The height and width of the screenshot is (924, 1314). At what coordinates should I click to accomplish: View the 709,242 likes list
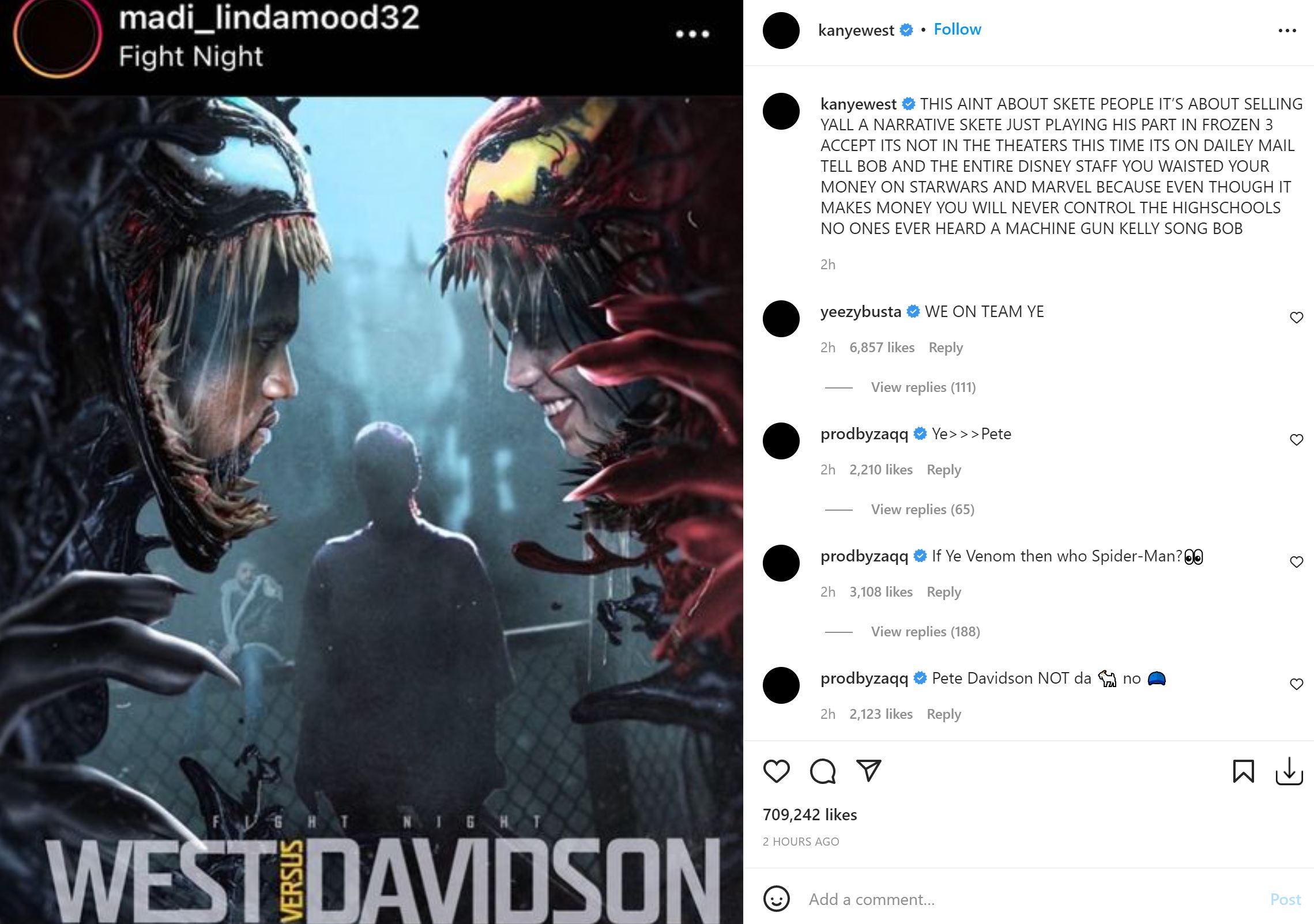coord(810,814)
